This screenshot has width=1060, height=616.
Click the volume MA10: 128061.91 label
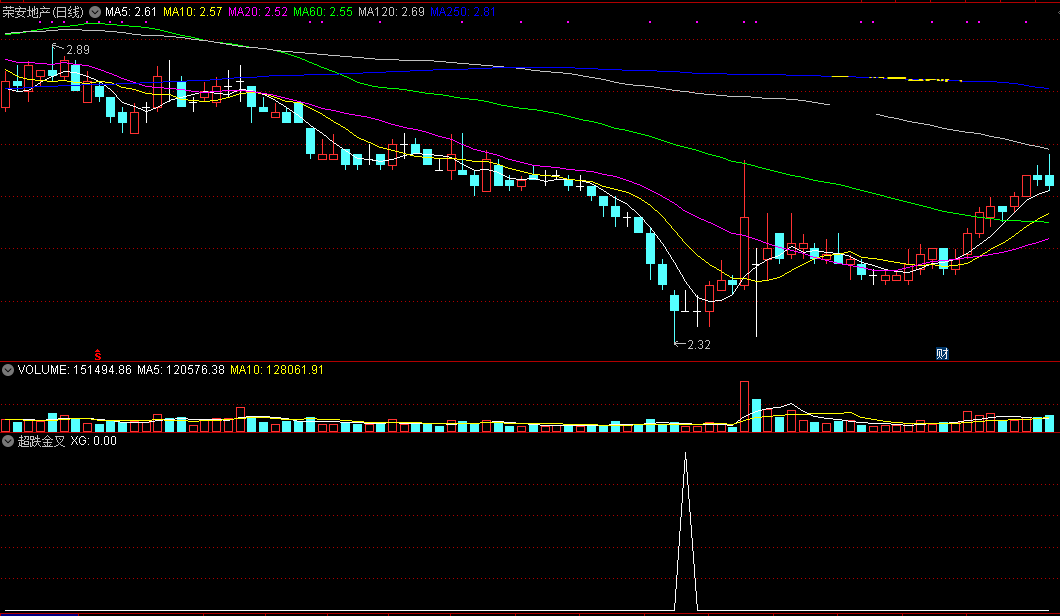tap(276, 370)
